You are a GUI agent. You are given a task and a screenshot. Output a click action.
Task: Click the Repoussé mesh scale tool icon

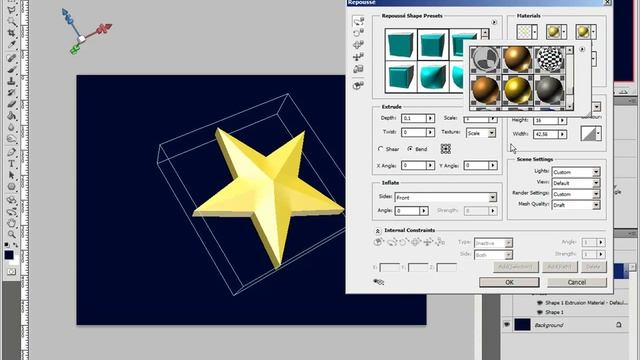click(358, 69)
